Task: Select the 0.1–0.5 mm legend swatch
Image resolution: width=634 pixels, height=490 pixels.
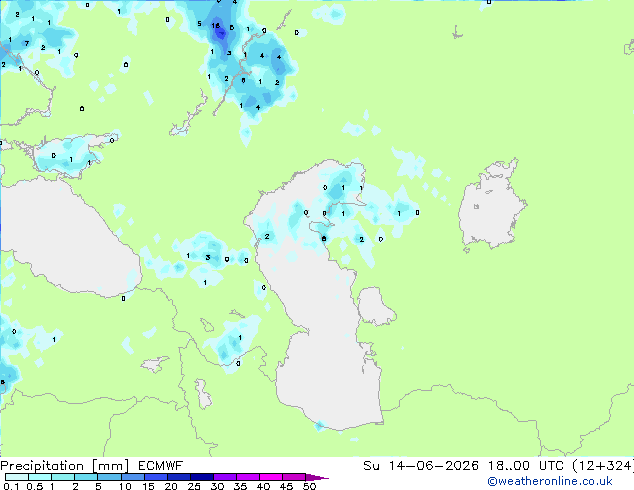Action: click(17, 477)
